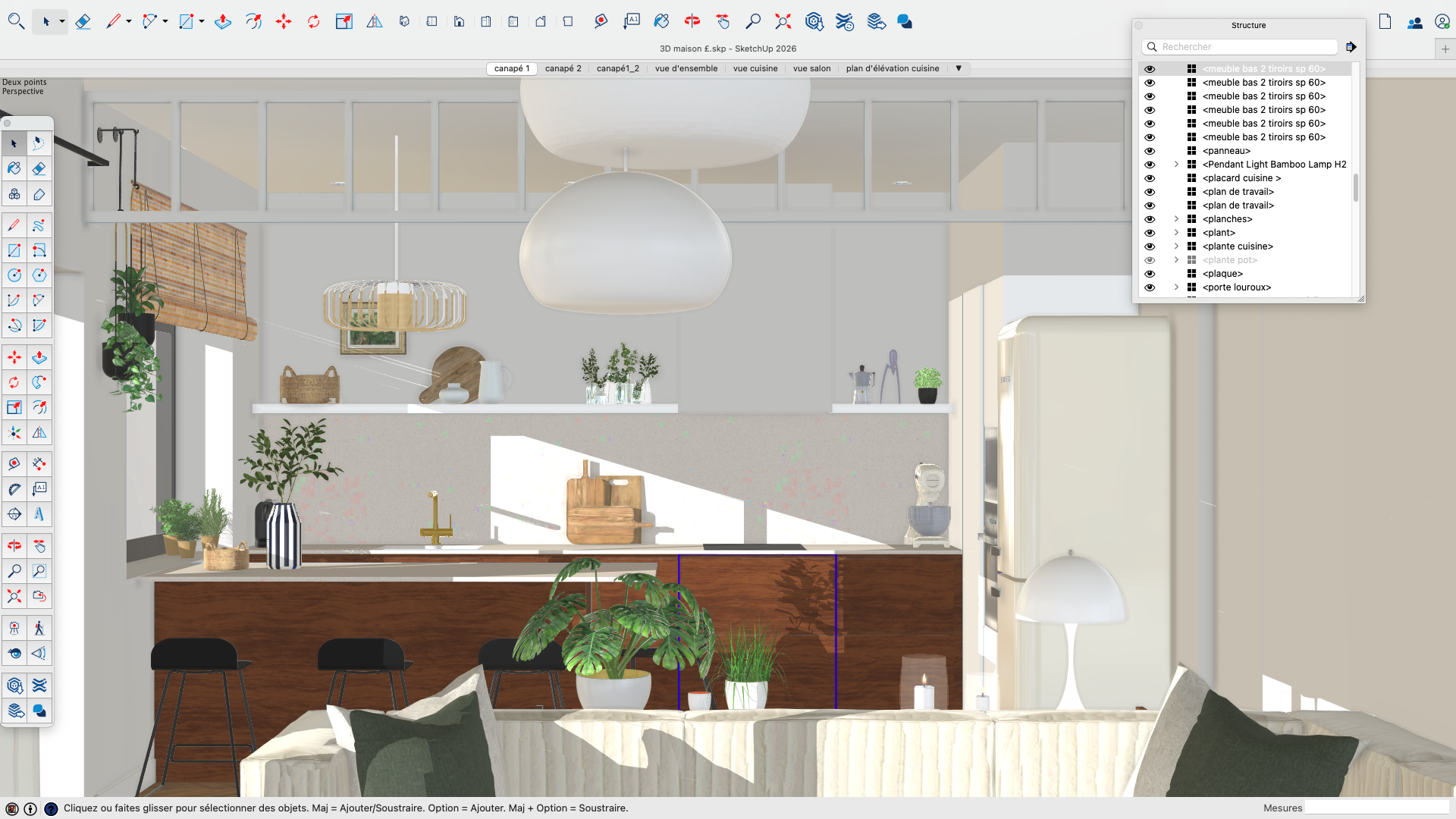Activate the Push/Pull tool
The image size is (1456, 819).
click(223, 21)
